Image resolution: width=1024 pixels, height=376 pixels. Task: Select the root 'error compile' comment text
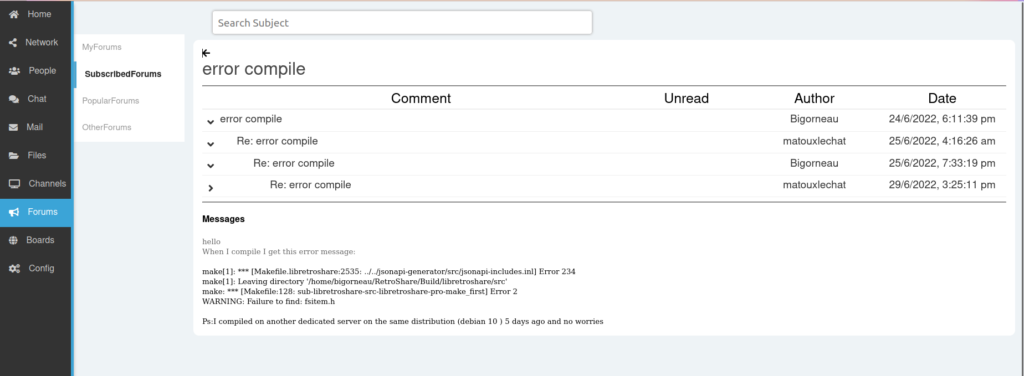(x=251, y=119)
